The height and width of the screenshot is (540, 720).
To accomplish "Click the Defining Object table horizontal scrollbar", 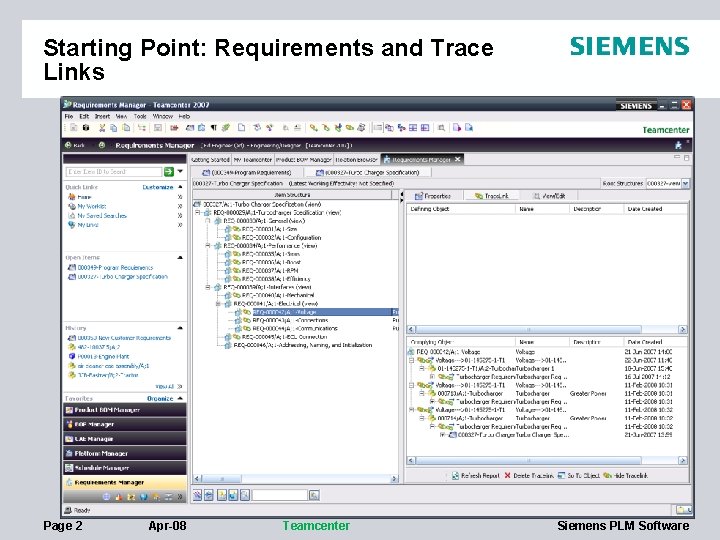I will coord(547,329).
